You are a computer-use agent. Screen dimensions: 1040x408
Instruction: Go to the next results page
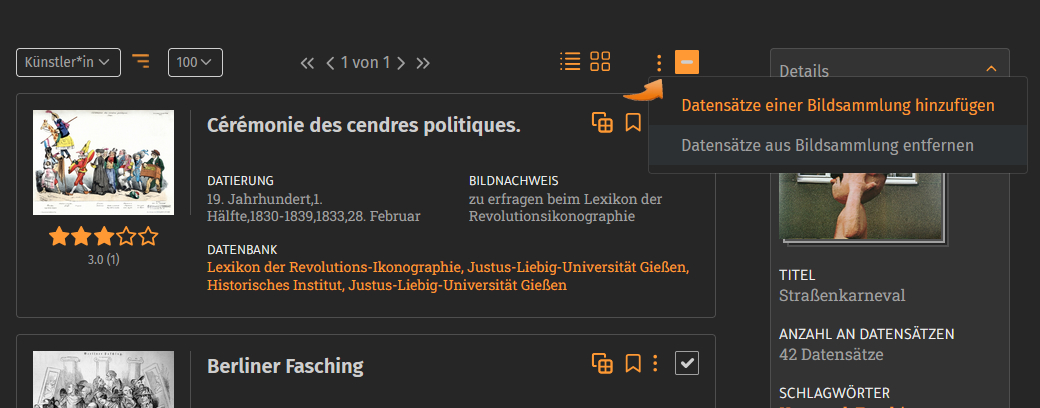pos(401,63)
